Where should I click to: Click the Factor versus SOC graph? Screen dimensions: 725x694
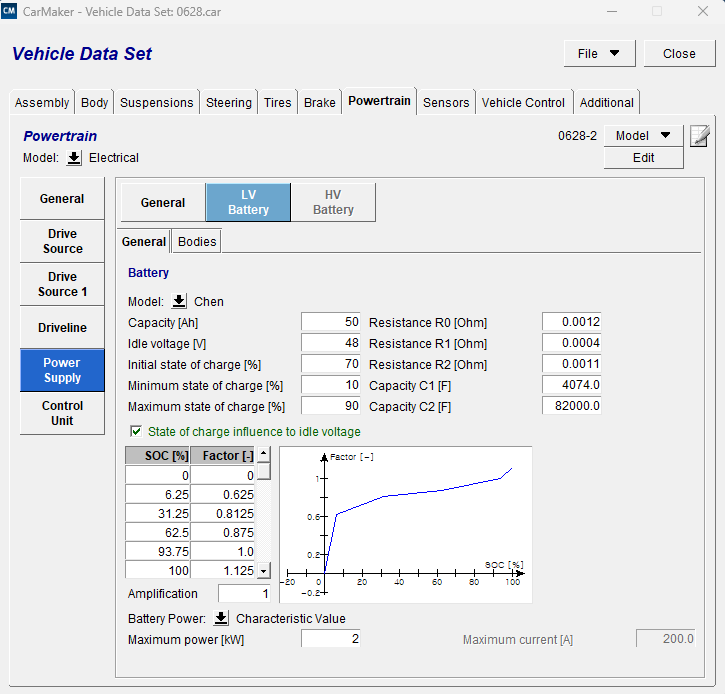click(406, 524)
